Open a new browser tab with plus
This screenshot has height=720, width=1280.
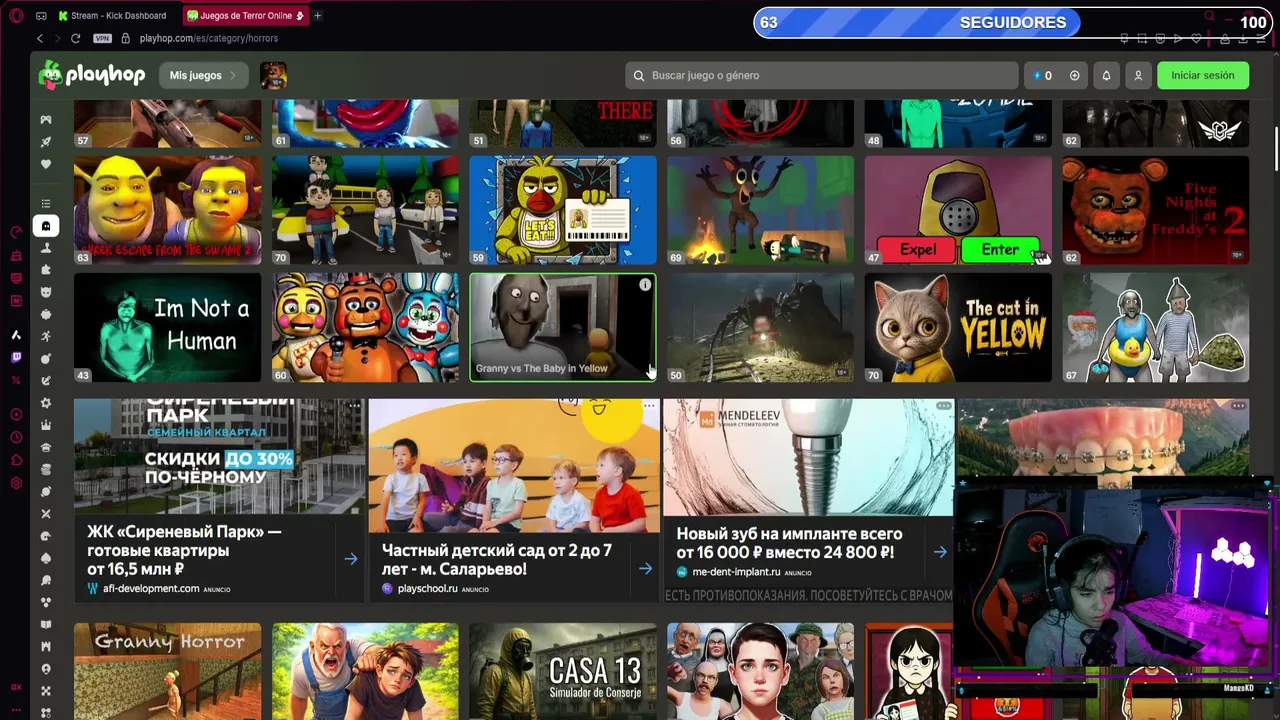[317, 16]
